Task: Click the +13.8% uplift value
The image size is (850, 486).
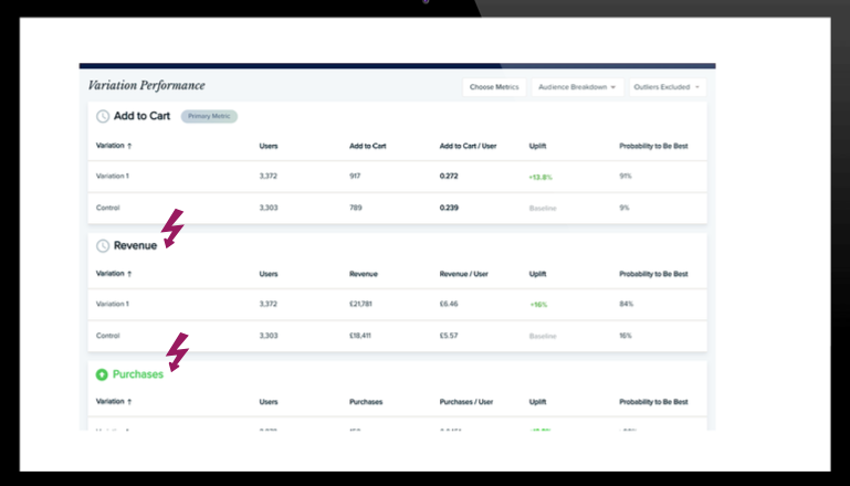Action: pos(540,177)
